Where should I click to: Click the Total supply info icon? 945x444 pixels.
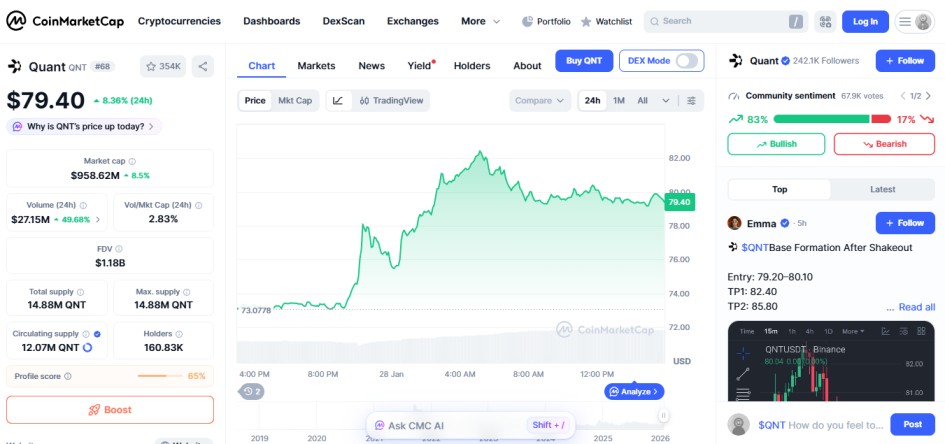81,292
